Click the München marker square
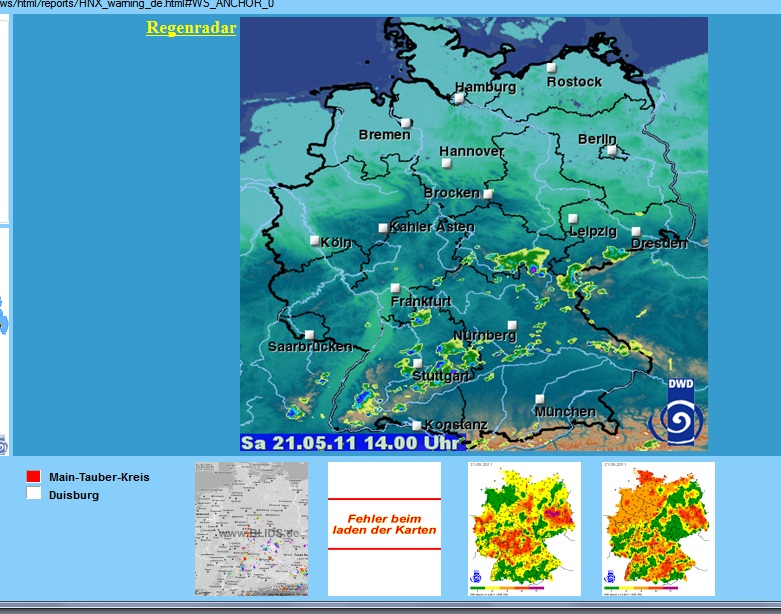 [540, 399]
